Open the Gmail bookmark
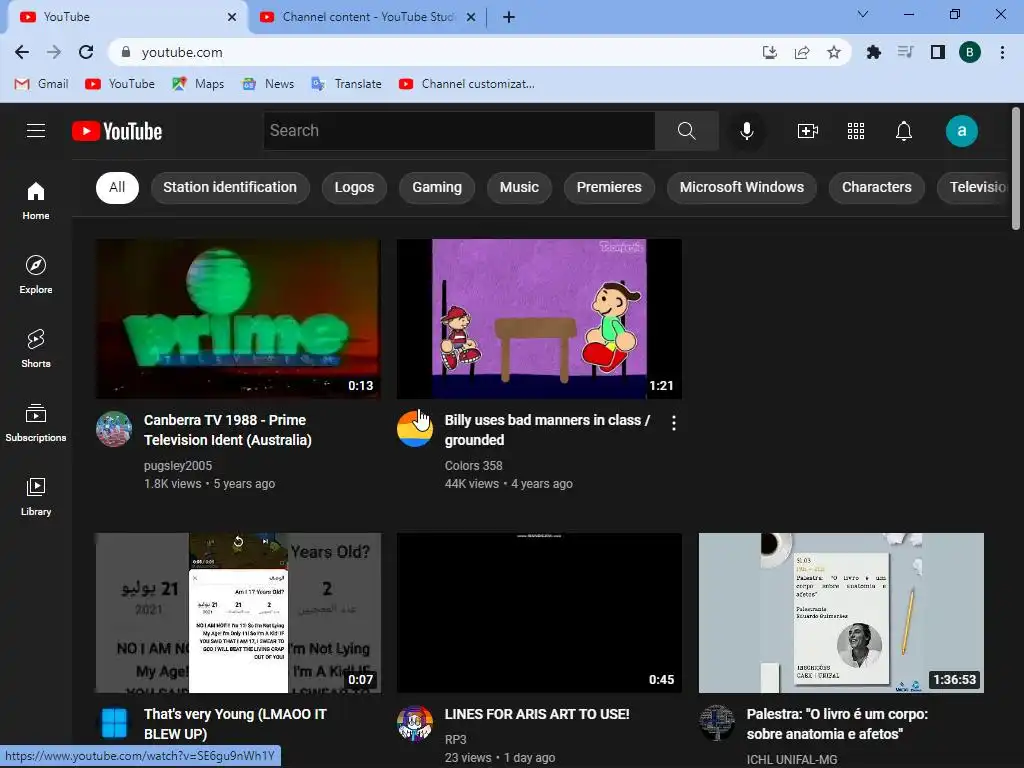 42,84
